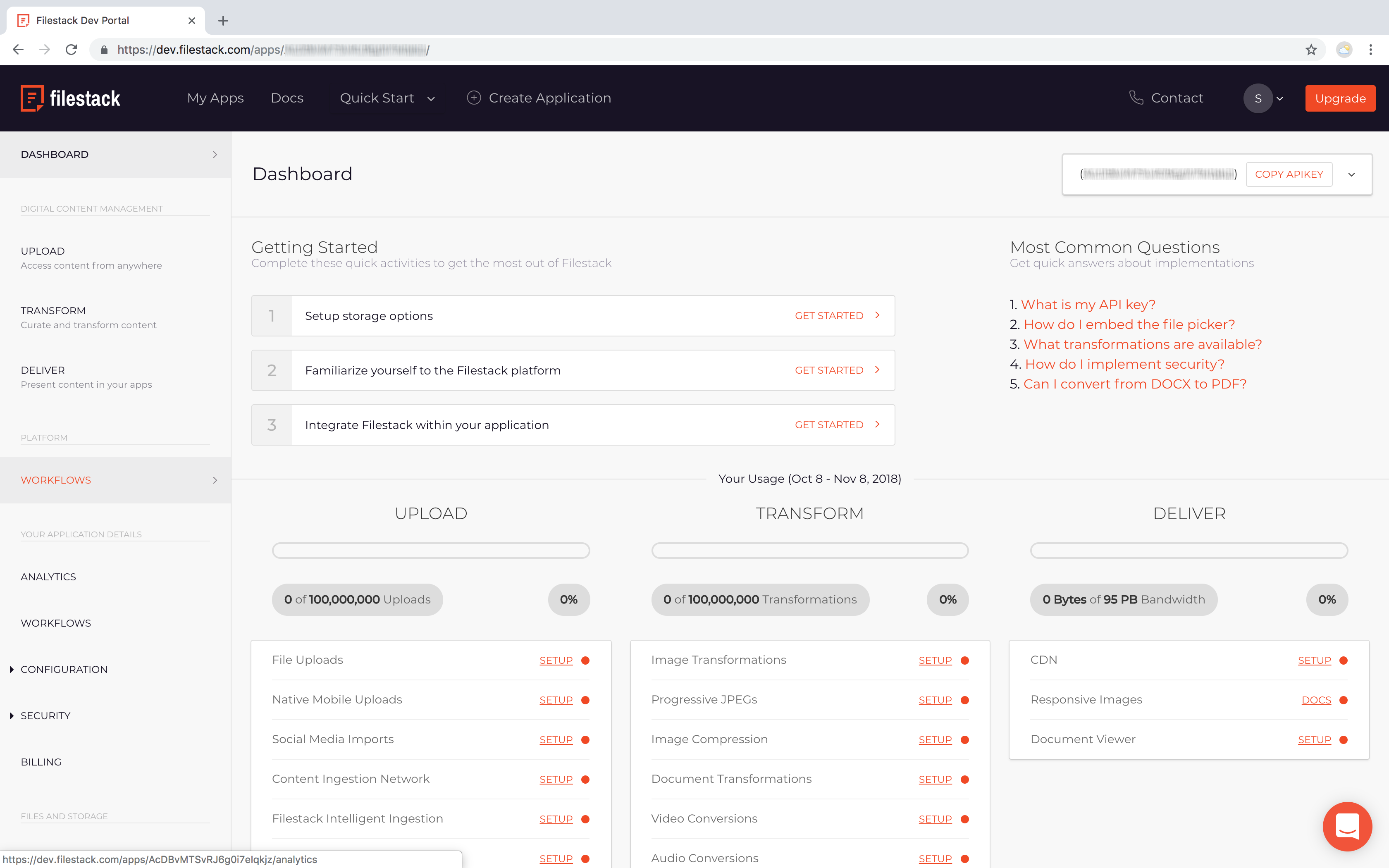Open the Docs menu item

pos(287,98)
